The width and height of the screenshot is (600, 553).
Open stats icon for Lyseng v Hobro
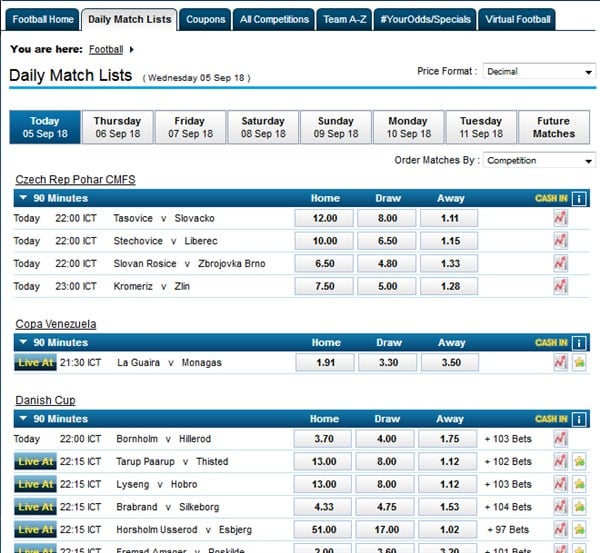coord(561,484)
